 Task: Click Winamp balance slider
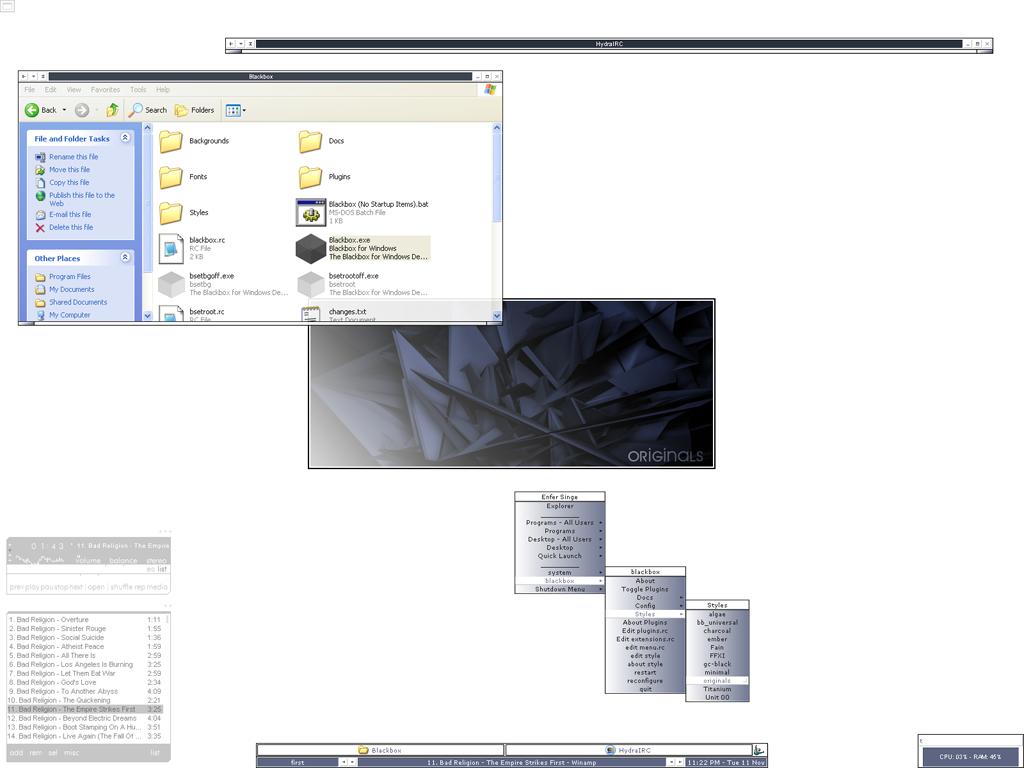click(123, 560)
